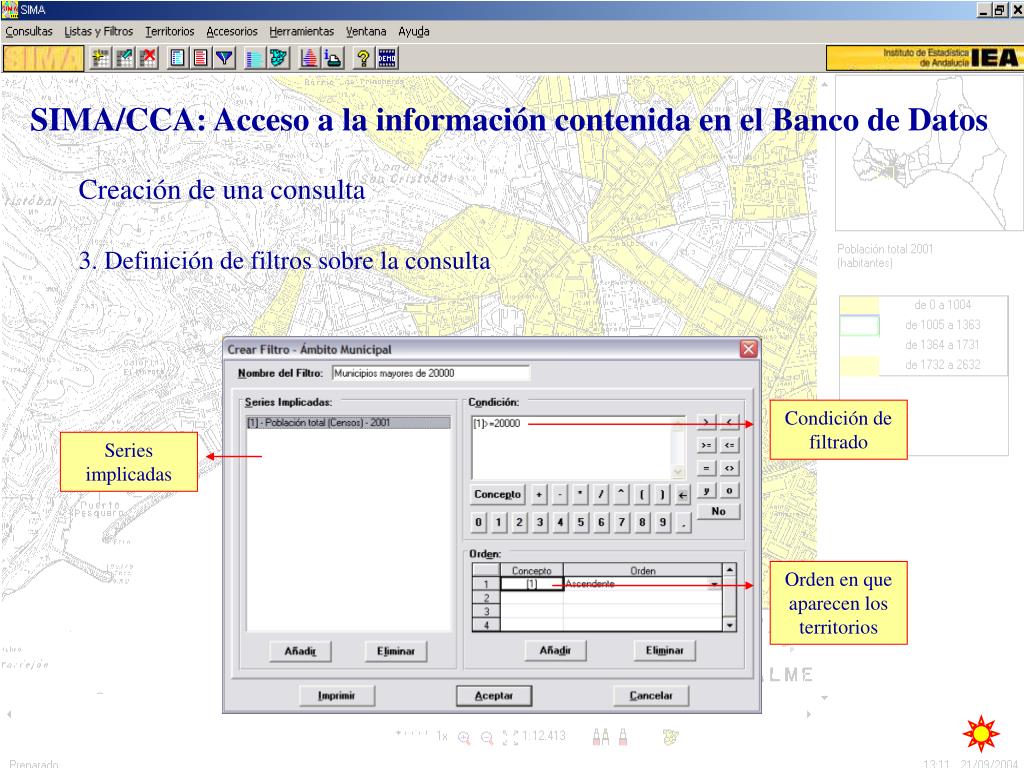Click the cyan bar chart toolbar icon

[x=254, y=59]
